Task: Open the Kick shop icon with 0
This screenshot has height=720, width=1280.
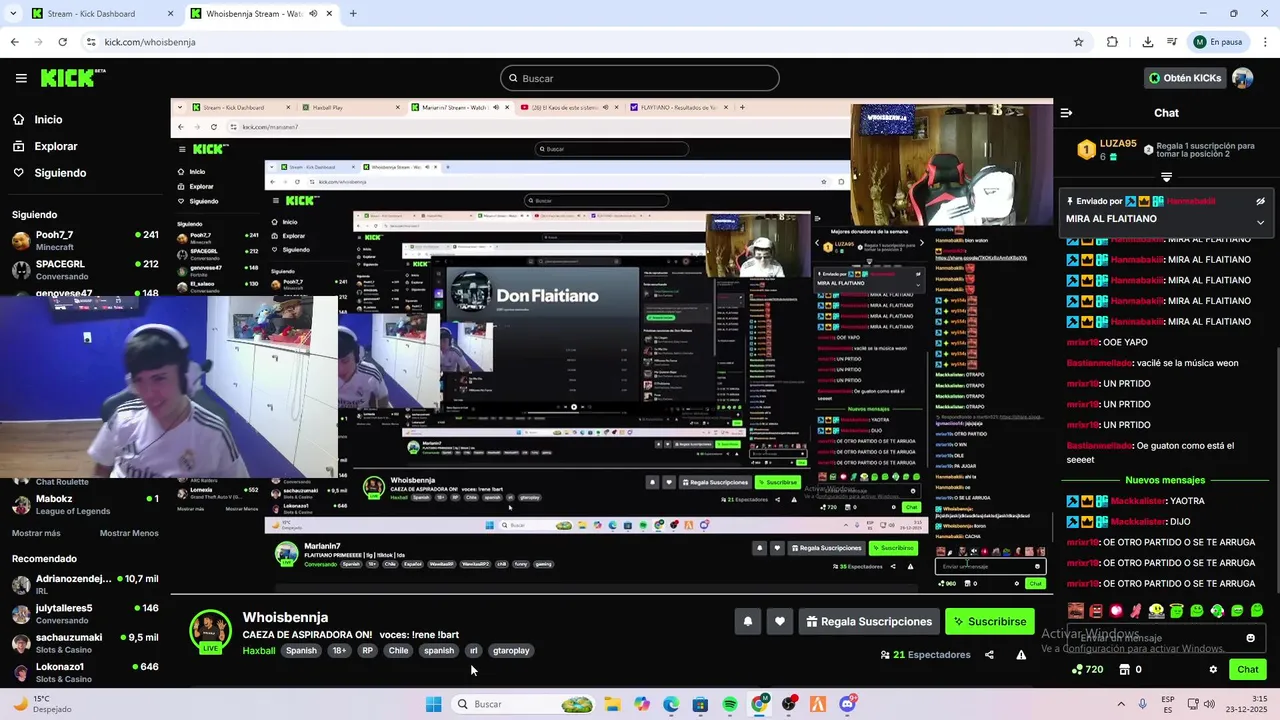Action: tap(1130, 670)
